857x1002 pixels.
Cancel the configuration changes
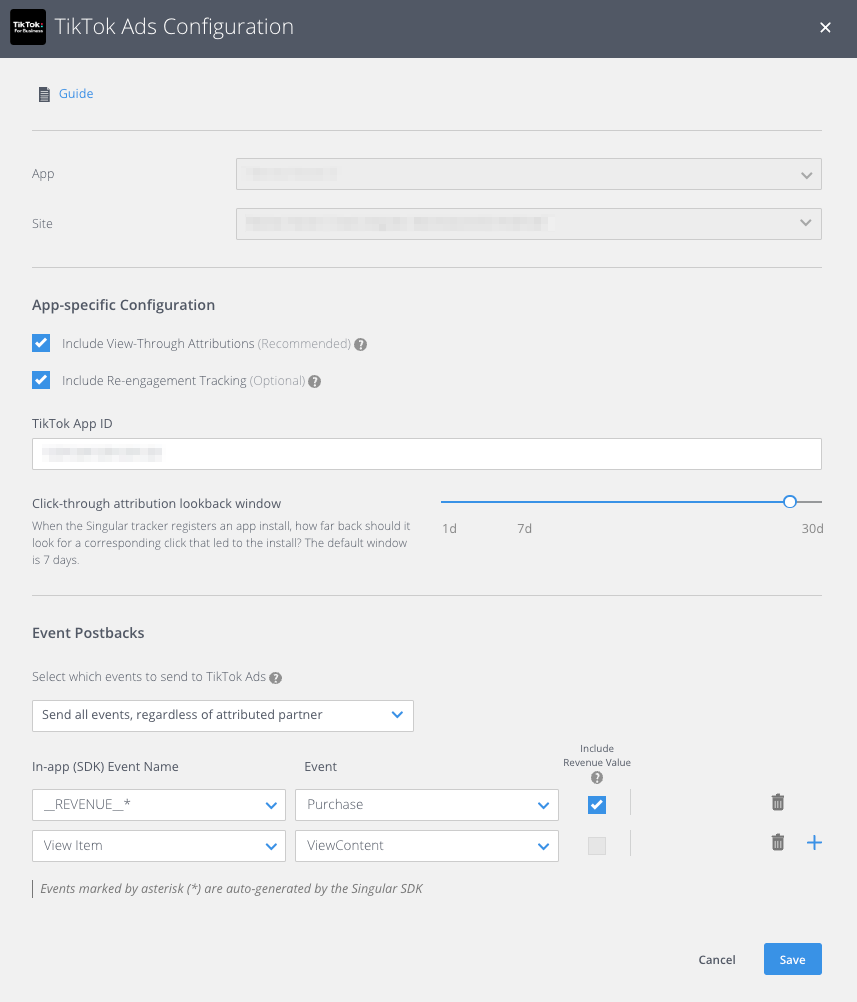coord(716,959)
